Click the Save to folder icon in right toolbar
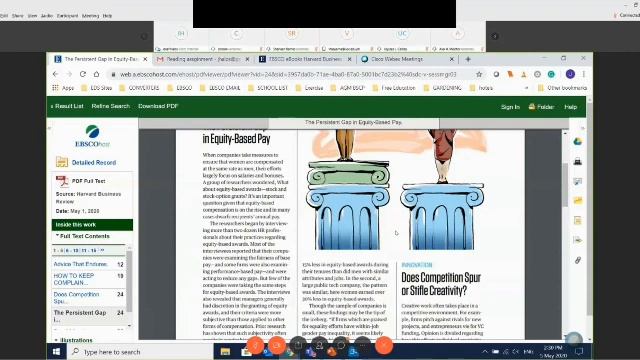The height and width of the screenshot is (360, 640). tap(578, 200)
